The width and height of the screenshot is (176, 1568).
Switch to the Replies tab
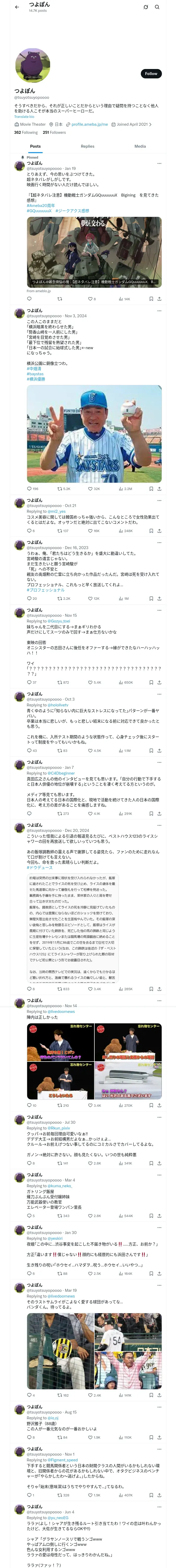[87, 146]
